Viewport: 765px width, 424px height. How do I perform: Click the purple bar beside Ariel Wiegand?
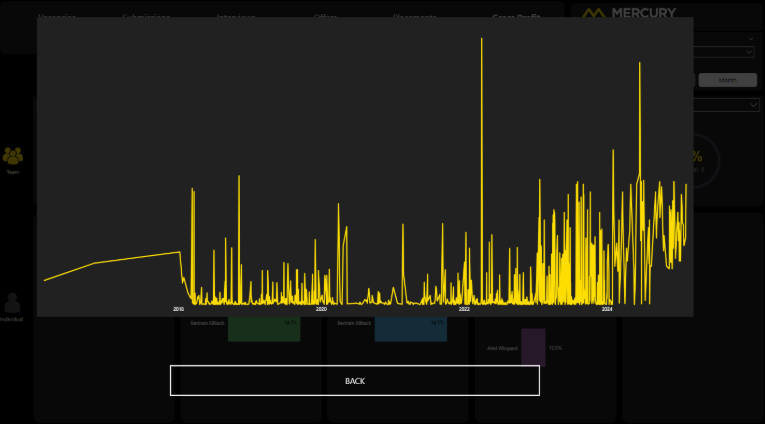(533, 347)
